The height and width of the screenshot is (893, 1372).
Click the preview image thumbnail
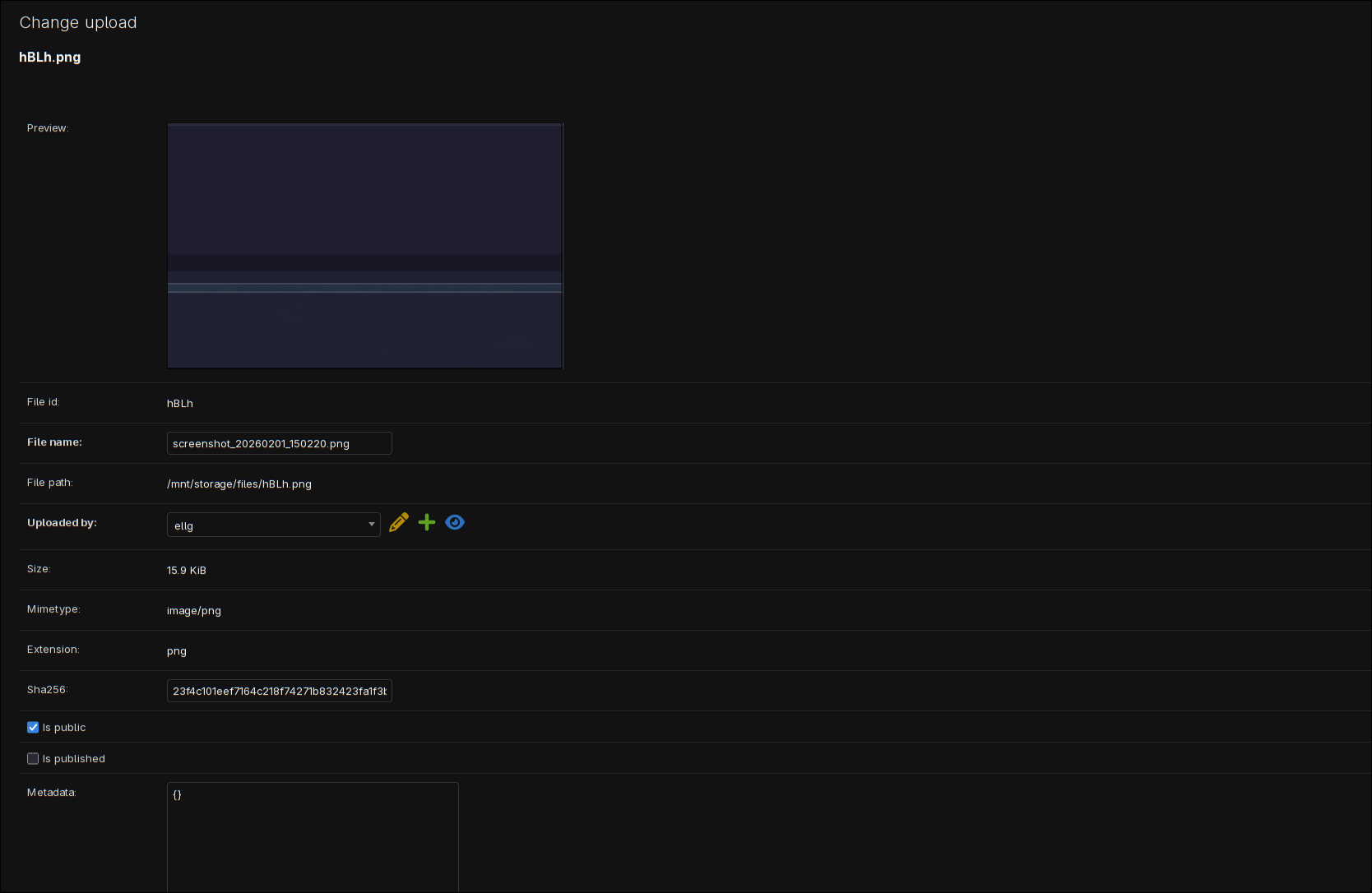coord(364,246)
